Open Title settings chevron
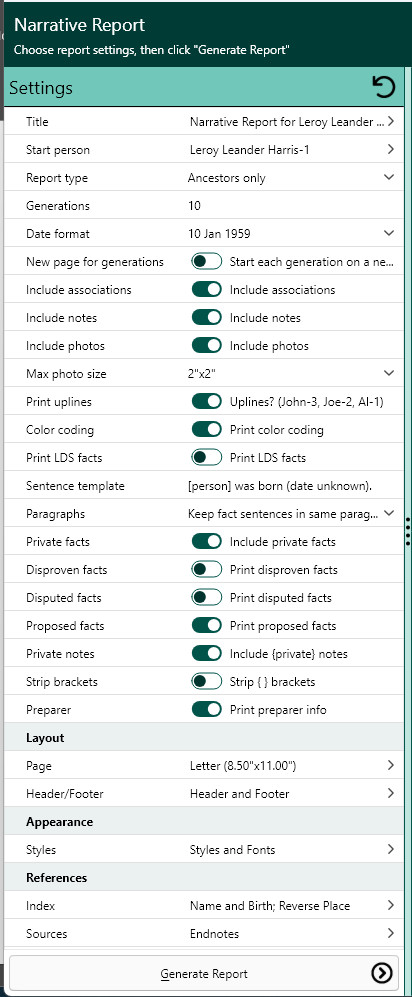412x997 pixels. pos(390,121)
